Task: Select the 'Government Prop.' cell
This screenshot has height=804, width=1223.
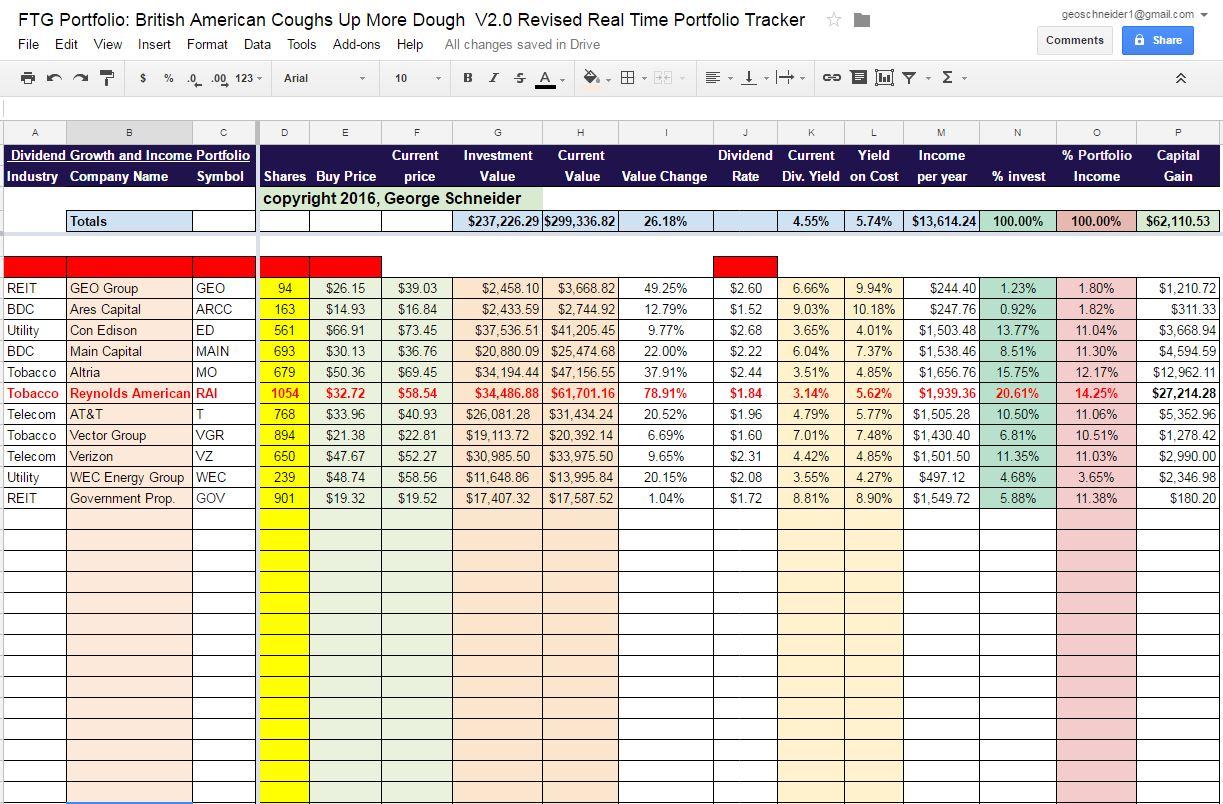Action: (129, 498)
